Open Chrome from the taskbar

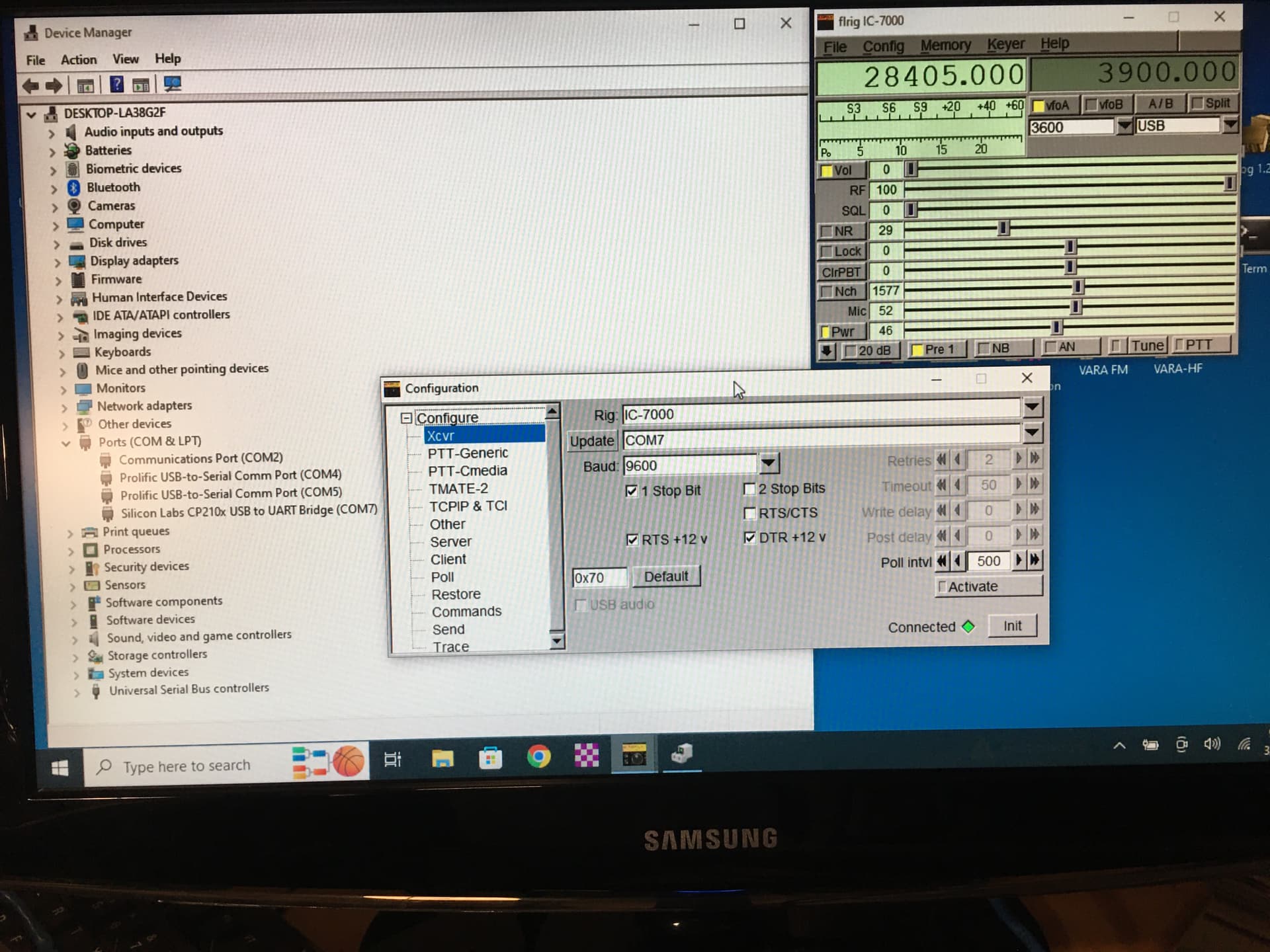538,756
